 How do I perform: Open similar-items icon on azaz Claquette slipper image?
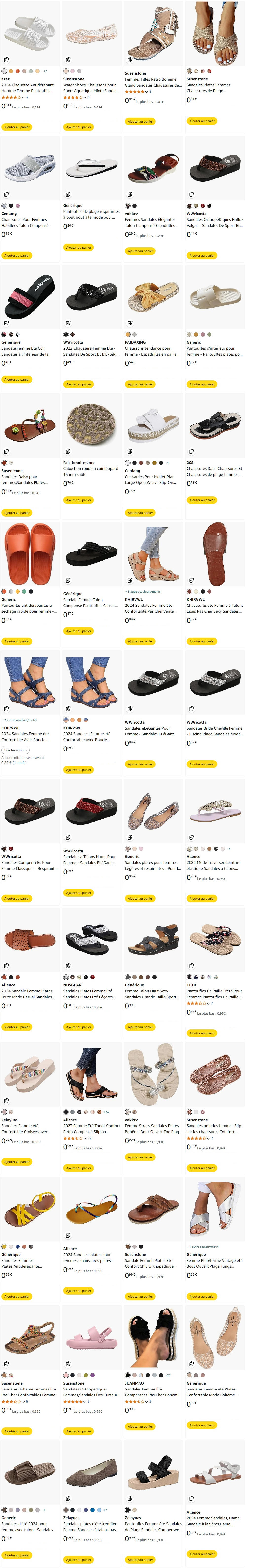7,60
